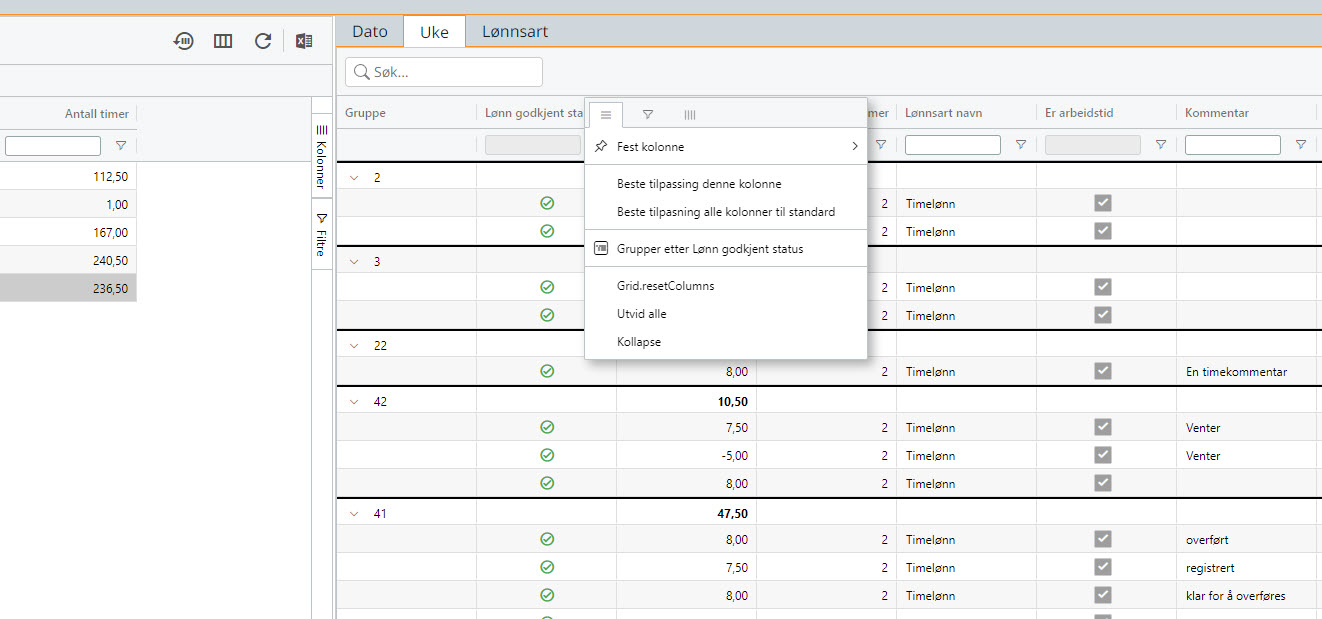Refresh the grid using reload icon
This screenshot has width=1322, height=619.
(263, 41)
